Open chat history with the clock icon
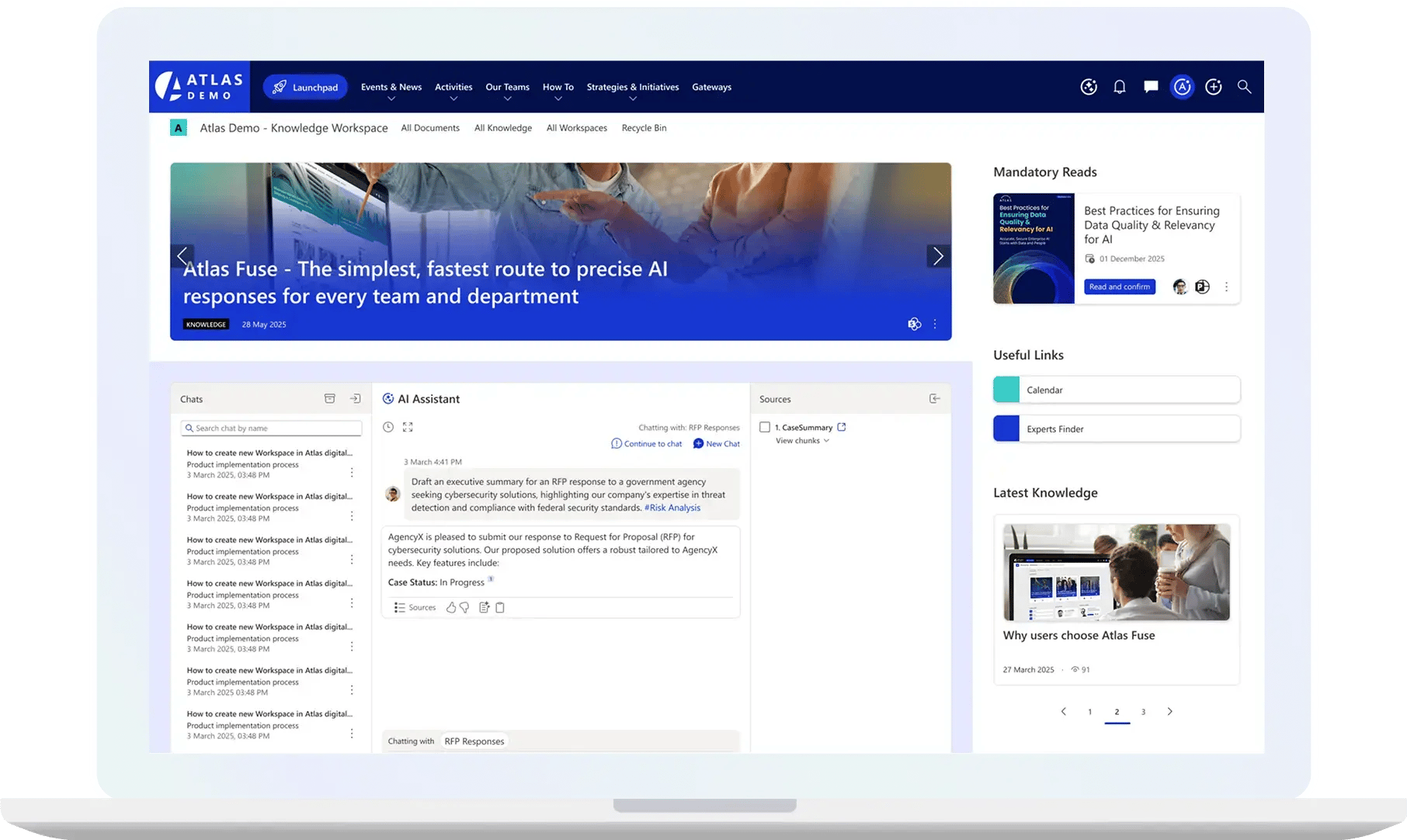 coord(389,427)
